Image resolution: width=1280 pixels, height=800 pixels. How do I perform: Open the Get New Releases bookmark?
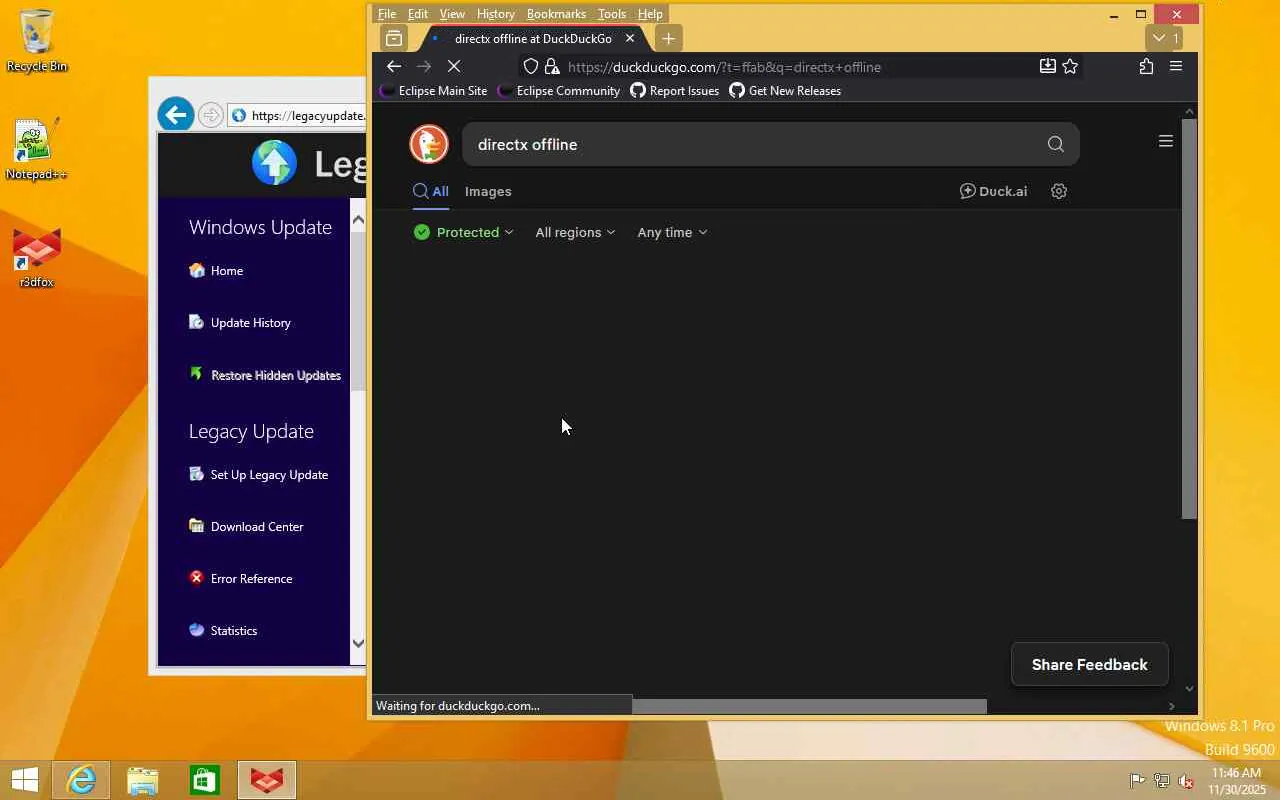pos(785,91)
